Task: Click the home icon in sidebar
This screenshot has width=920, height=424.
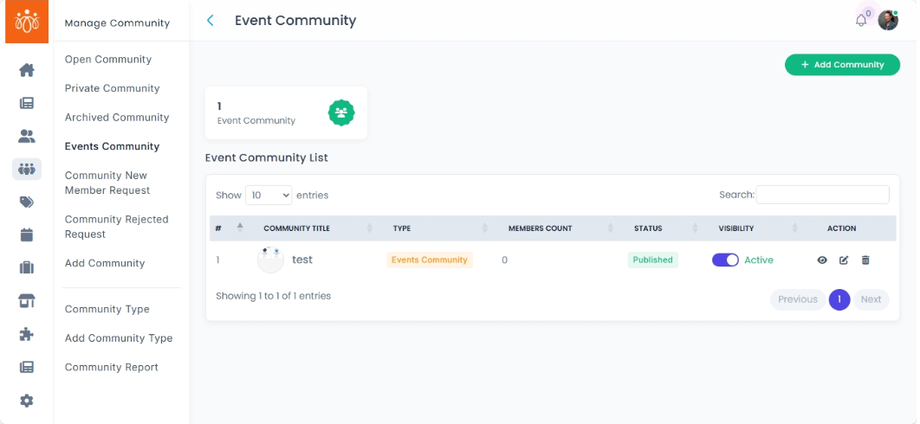Action: 27,70
